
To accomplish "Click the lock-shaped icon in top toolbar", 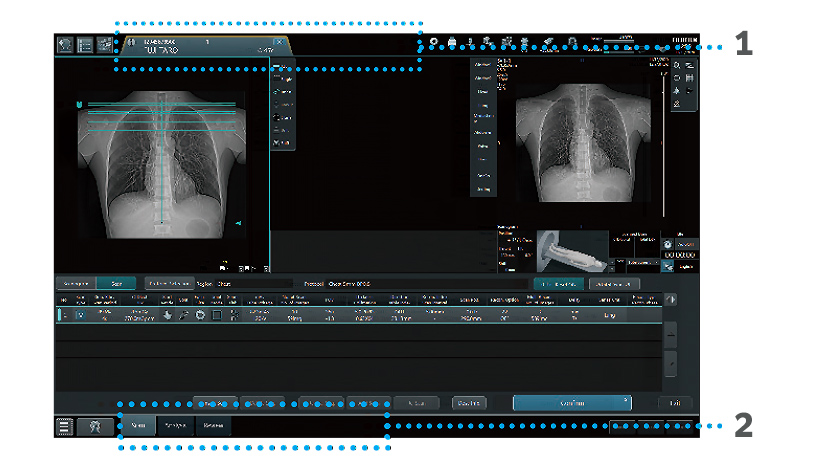I will (x=572, y=43).
